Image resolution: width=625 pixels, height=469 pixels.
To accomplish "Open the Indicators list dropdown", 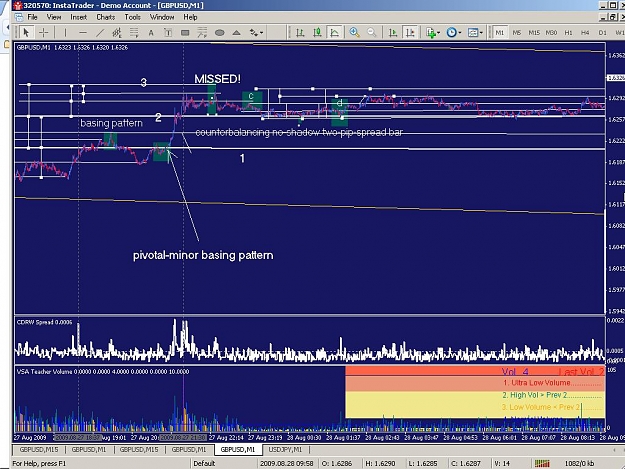I will [432, 33].
